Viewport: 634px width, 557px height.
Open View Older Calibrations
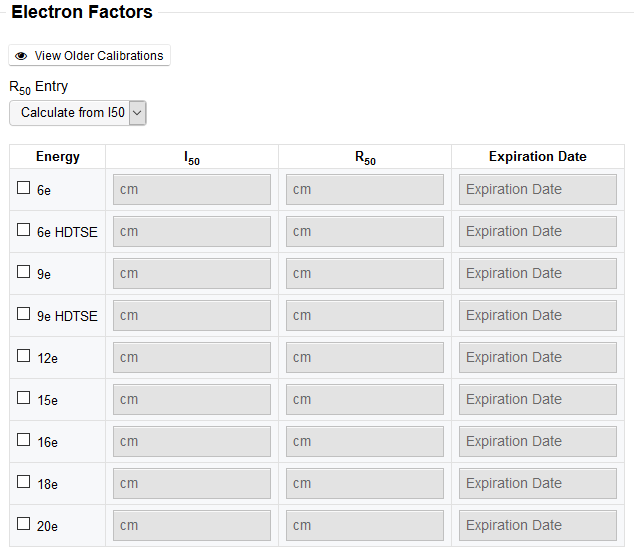coord(89,55)
